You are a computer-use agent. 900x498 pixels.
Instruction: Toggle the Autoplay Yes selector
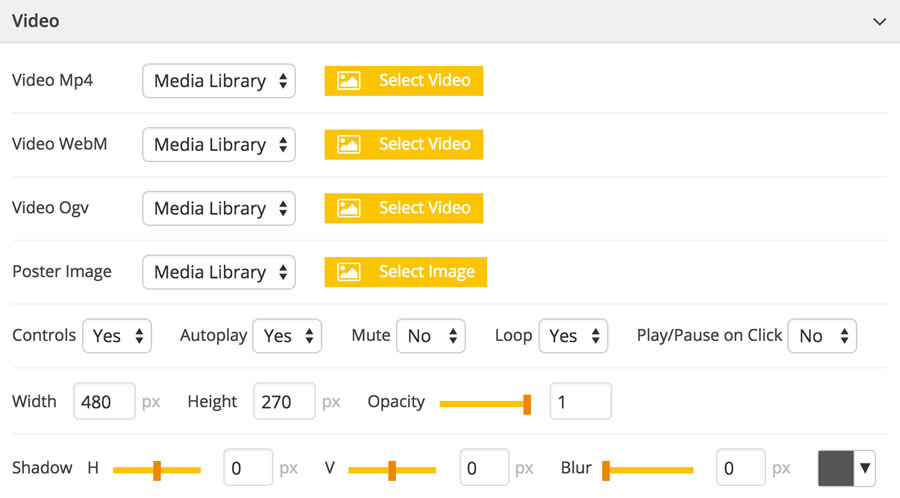pyautogui.click(x=287, y=336)
